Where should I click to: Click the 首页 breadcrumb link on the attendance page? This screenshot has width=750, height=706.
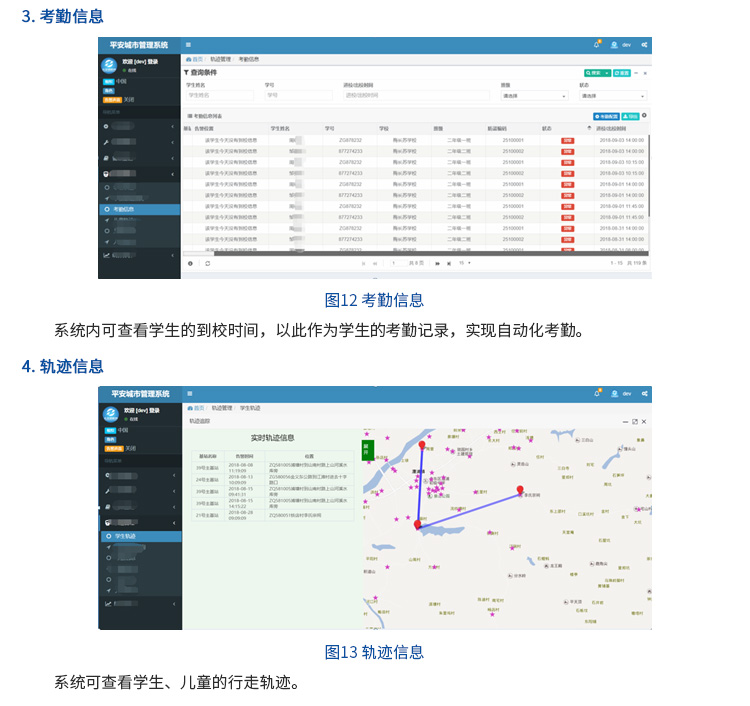[x=198, y=60]
